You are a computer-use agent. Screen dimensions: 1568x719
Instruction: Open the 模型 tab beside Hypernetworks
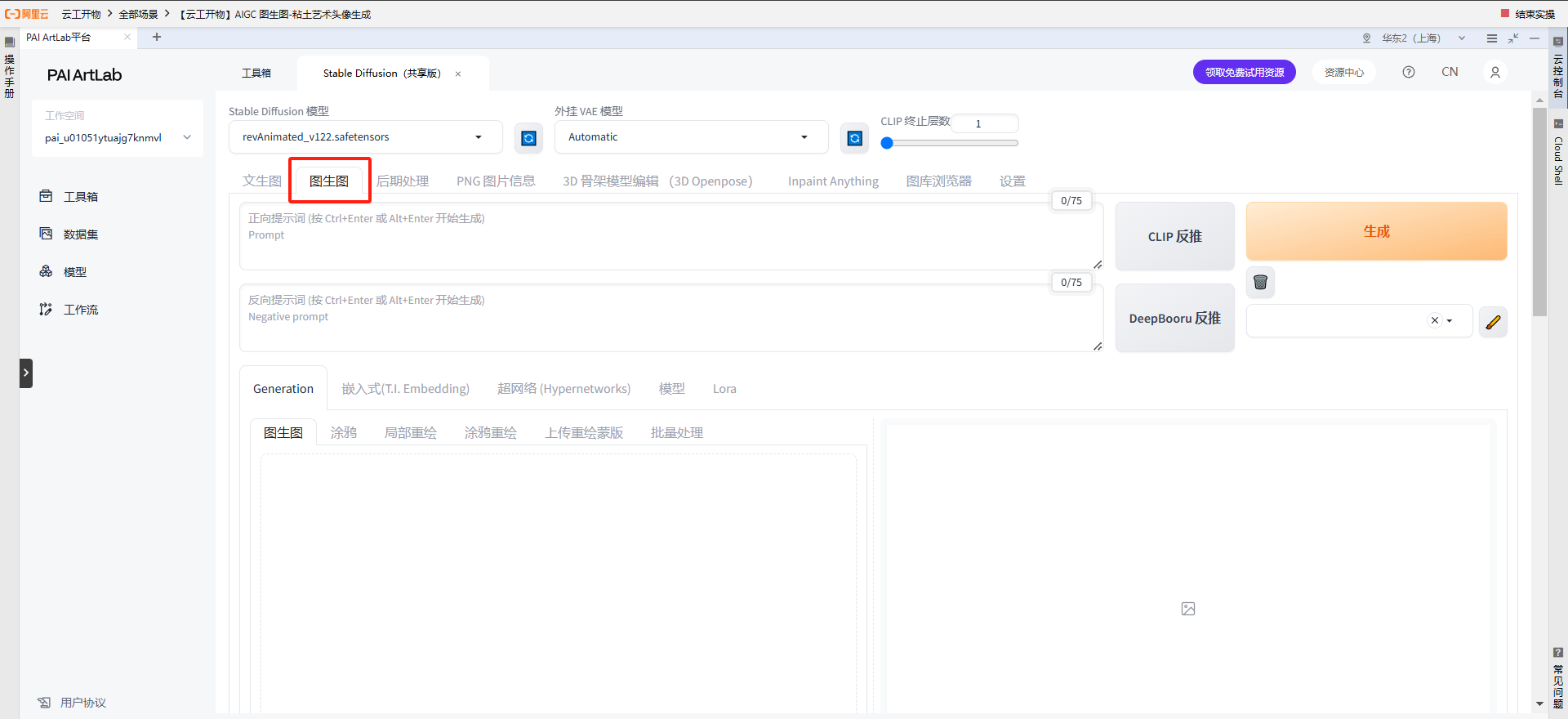(x=672, y=389)
